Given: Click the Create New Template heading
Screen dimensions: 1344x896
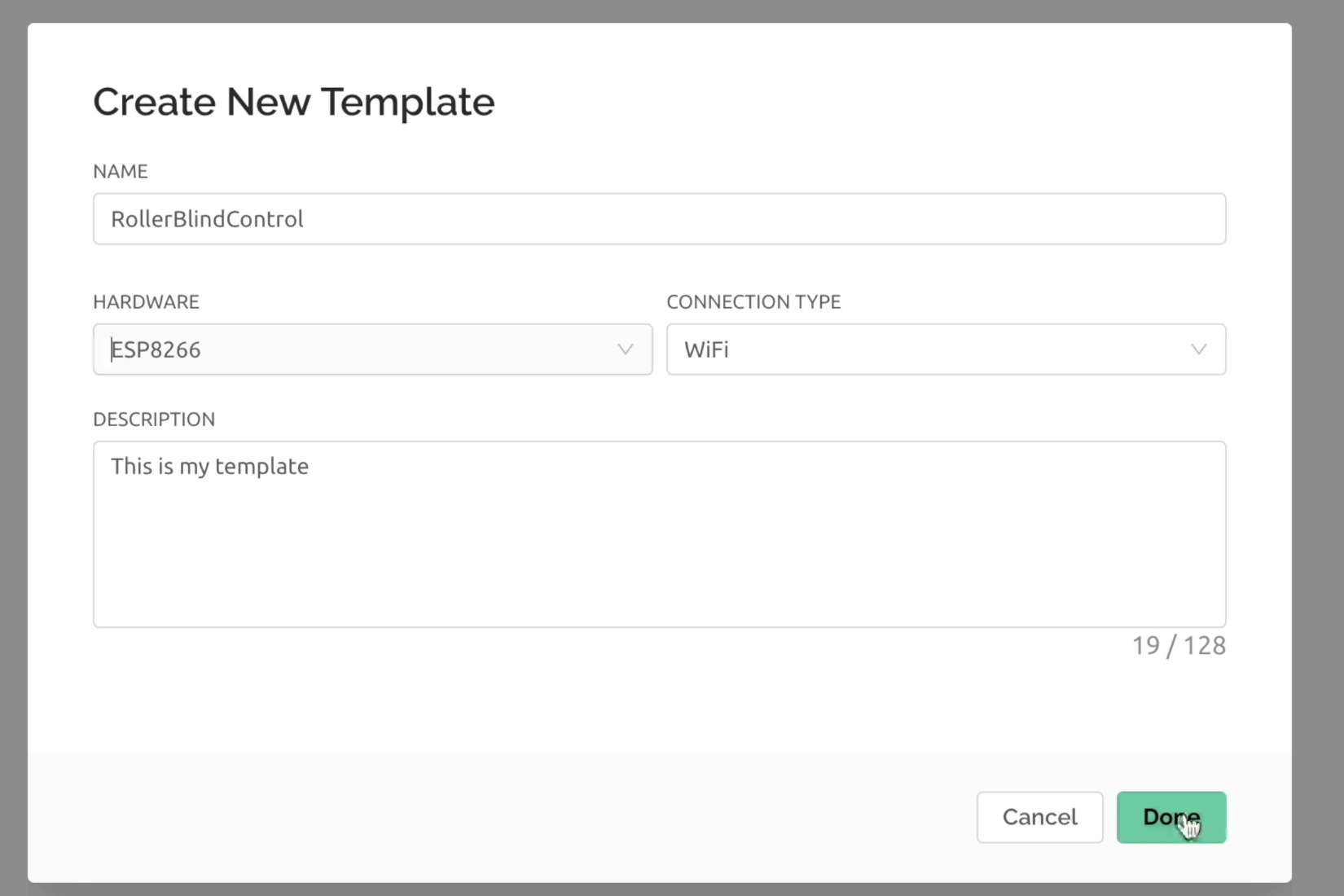Looking at the screenshot, I should pyautogui.click(x=293, y=102).
